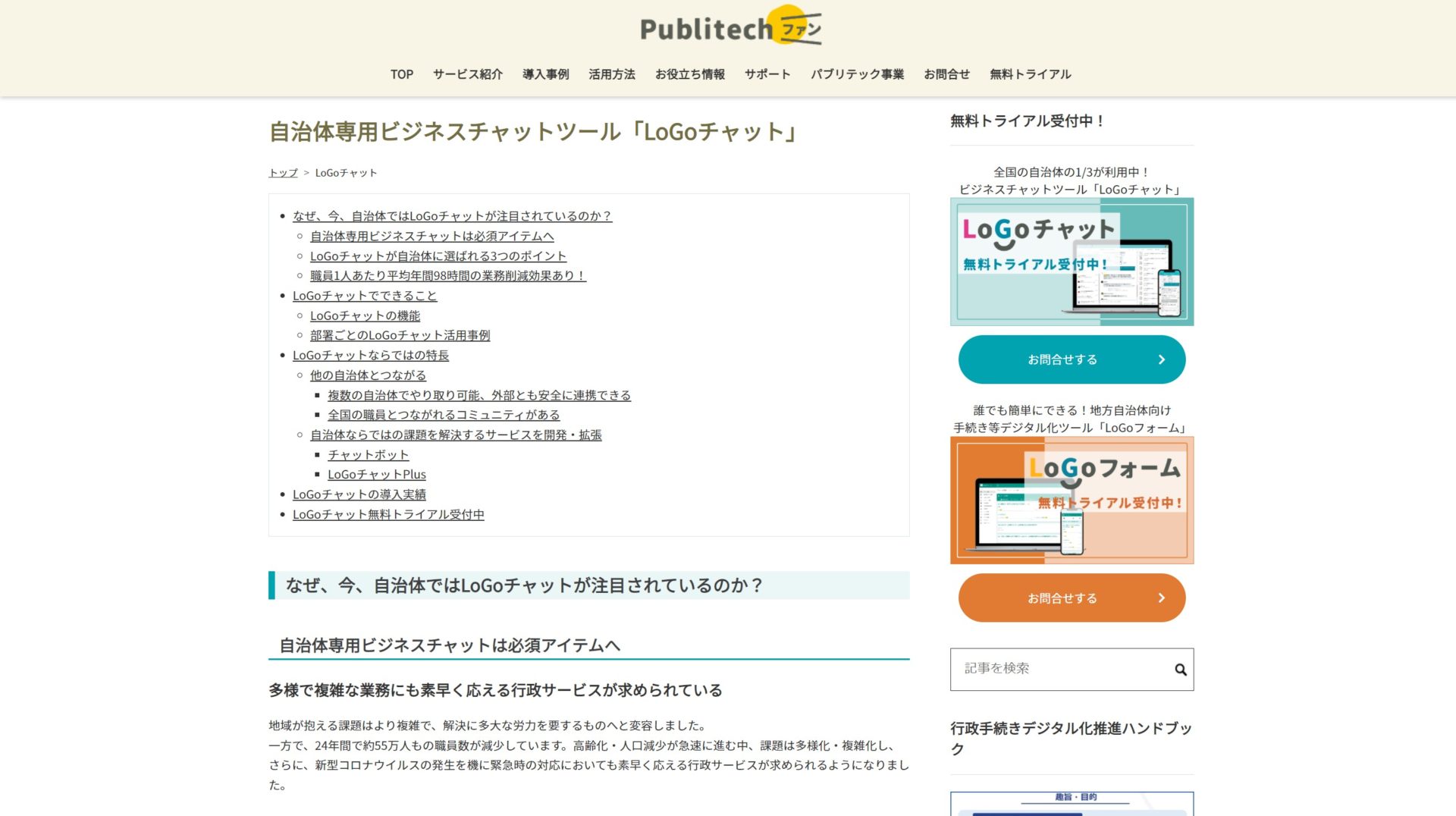
Task: Select the TOP menu item
Action: pyautogui.click(x=402, y=74)
